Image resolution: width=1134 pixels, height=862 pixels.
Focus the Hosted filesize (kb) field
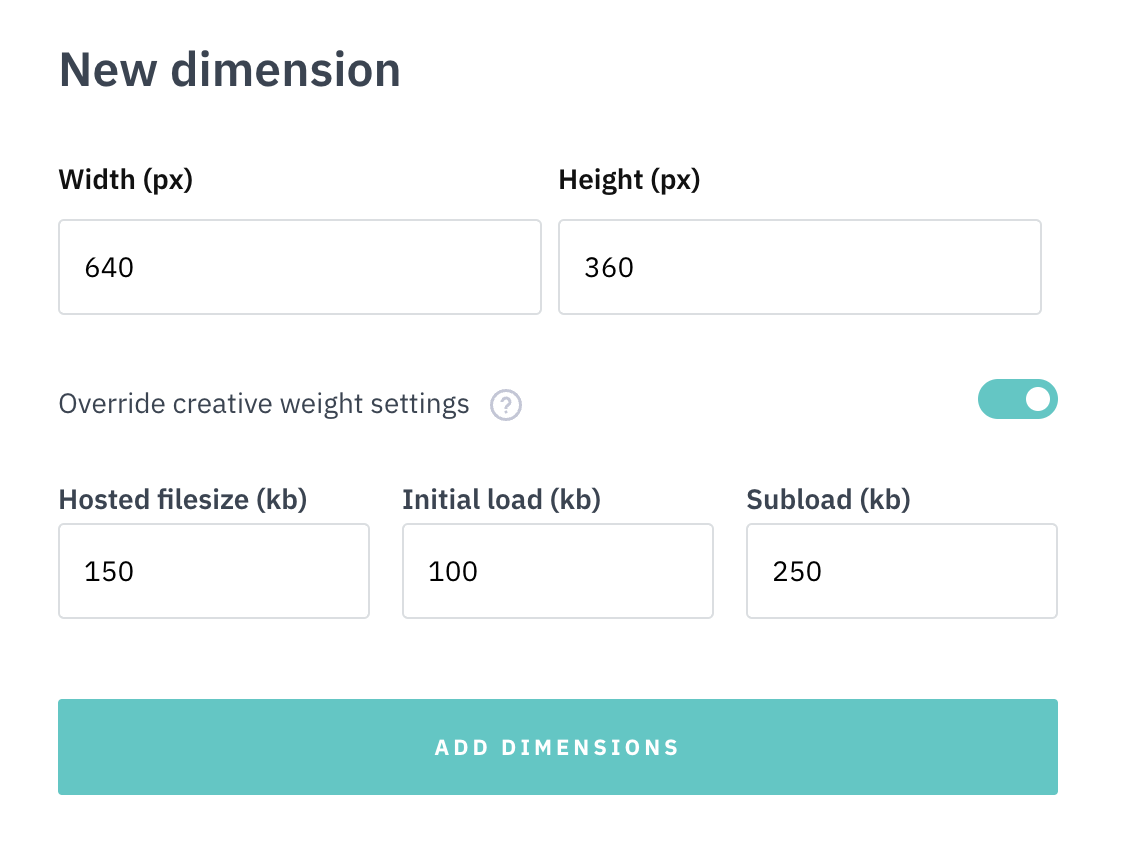tap(213, 571)
